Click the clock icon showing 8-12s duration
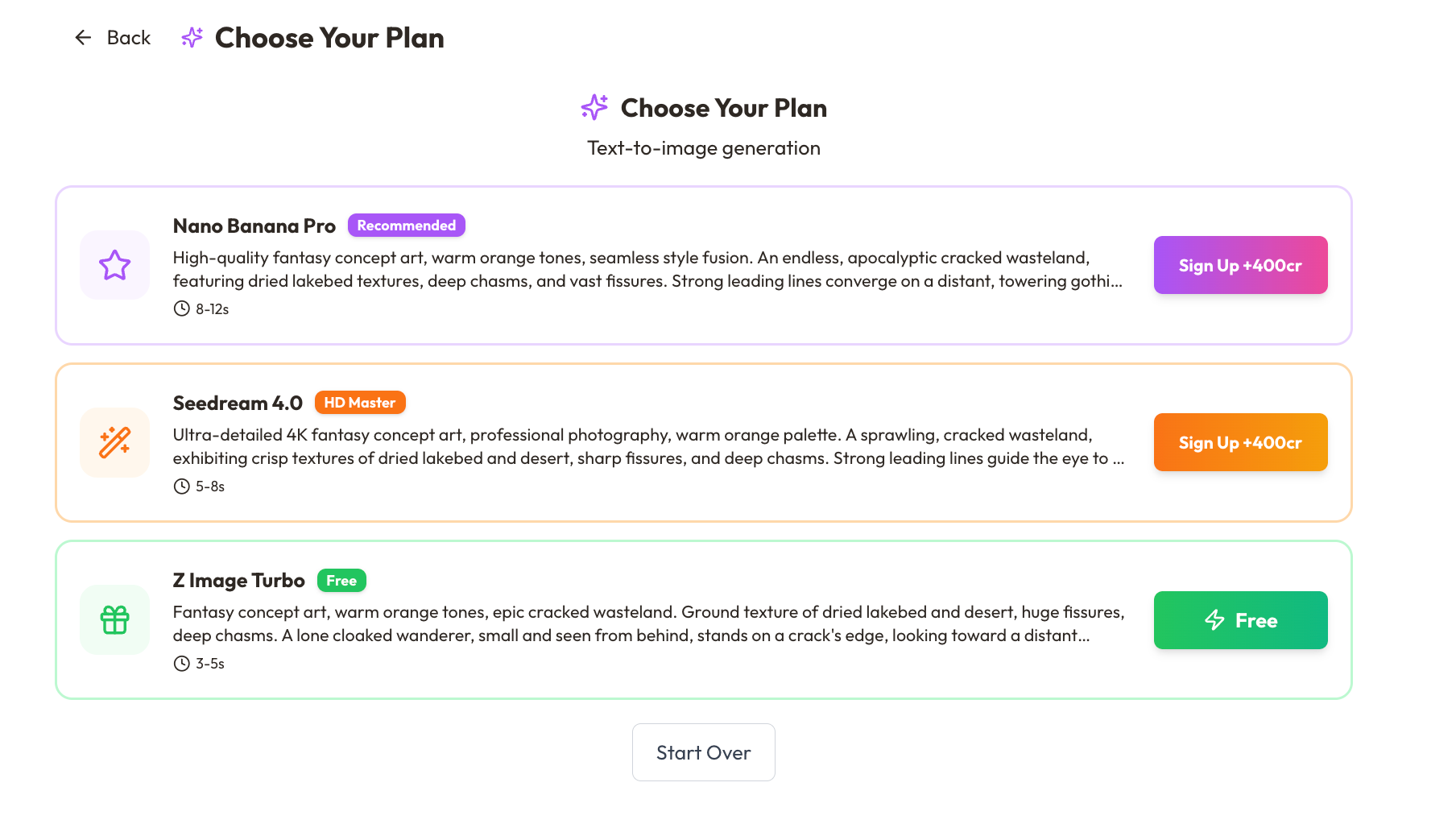This screenshot has width=1456, height=828. click(x=180, y=308)
